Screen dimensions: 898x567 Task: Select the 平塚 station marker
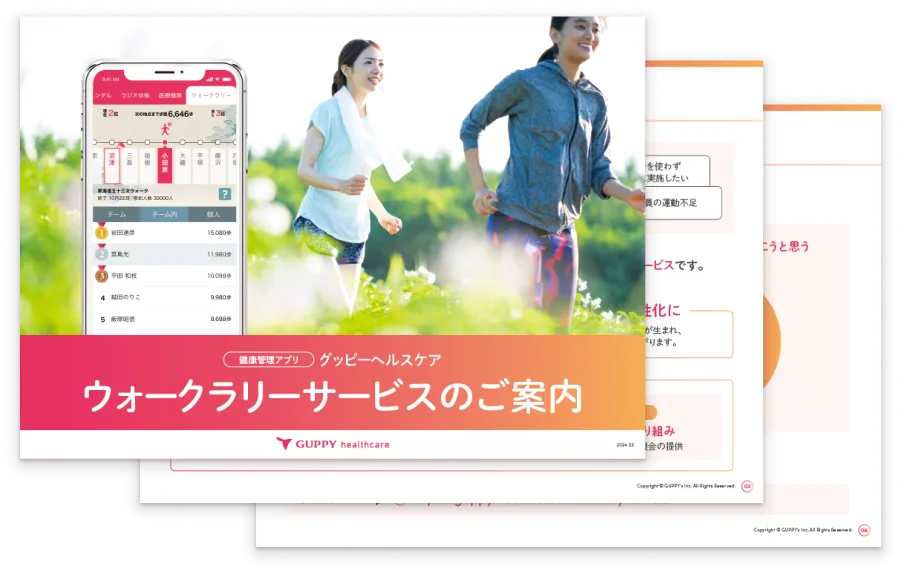[200, 165]
